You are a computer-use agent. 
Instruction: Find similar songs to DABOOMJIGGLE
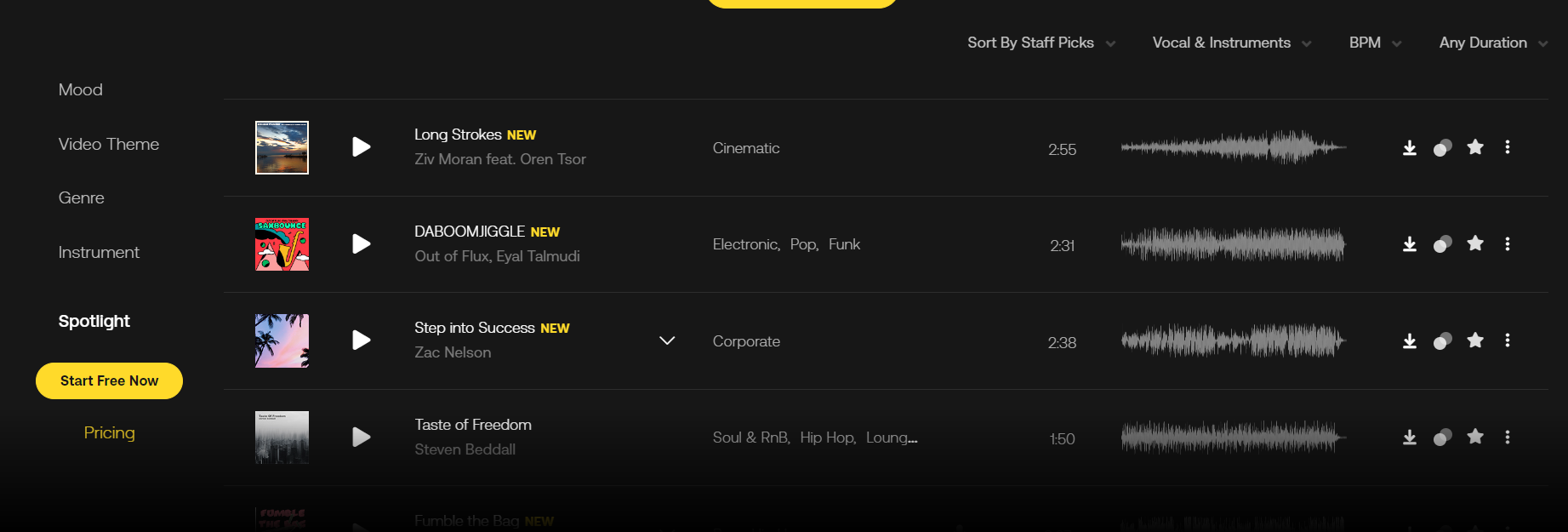pyautogui.click(x=1442, y=244)
